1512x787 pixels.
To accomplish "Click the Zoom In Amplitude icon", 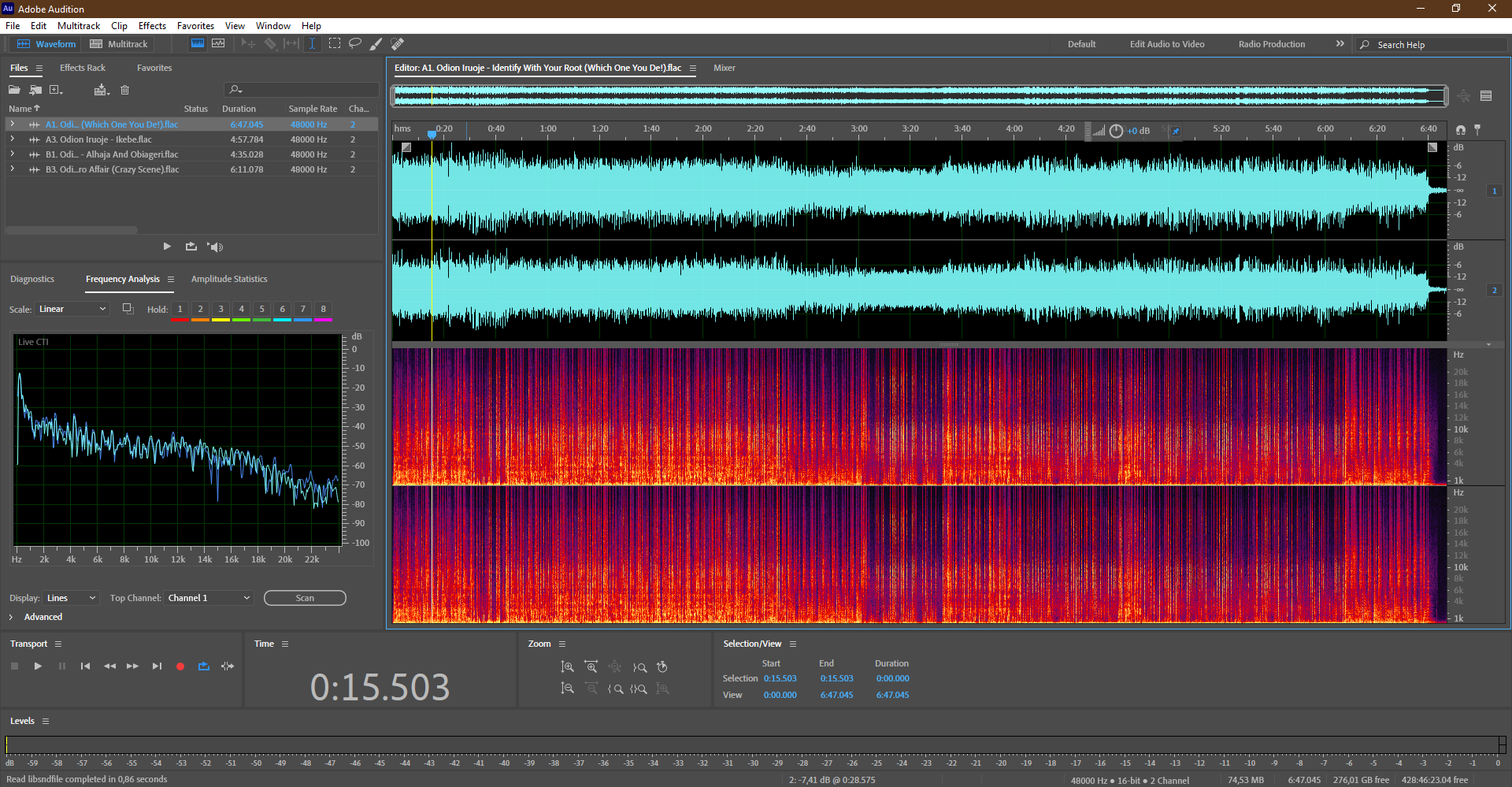I will point(567,667).
